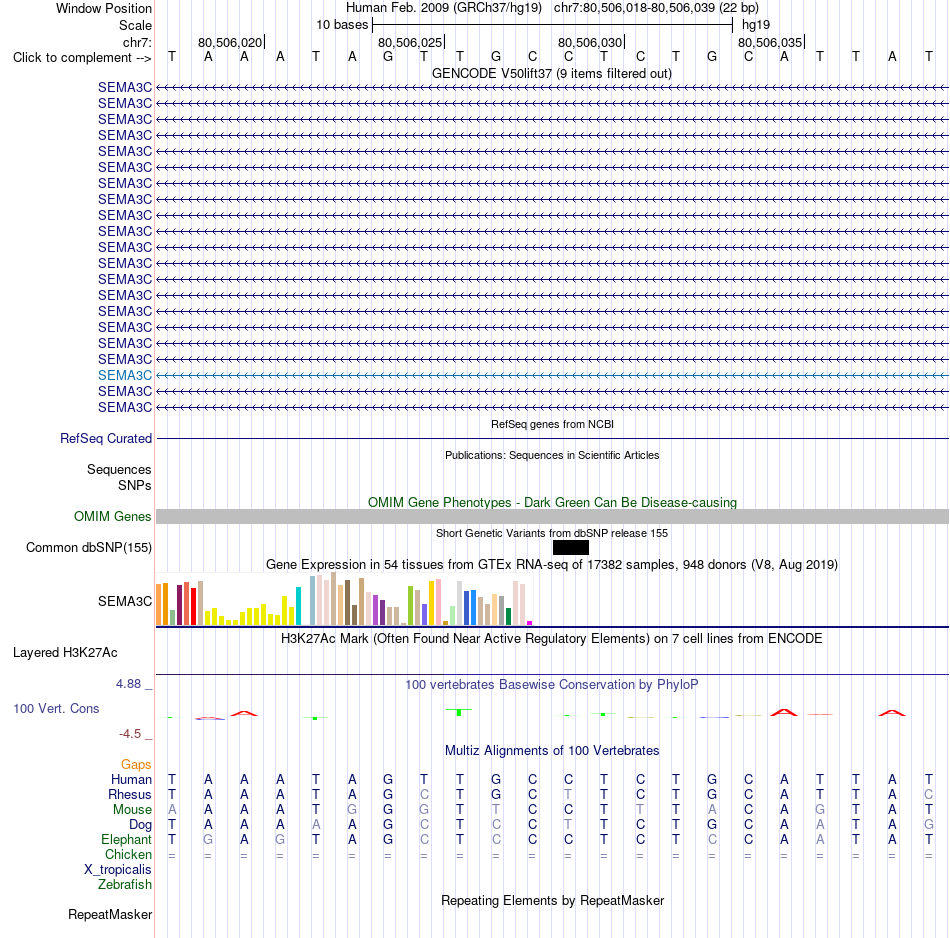Image resolution: width=950 pixels, height=938 pixels.
Task: Click the SNPs track label
Action: click(135, 485)
